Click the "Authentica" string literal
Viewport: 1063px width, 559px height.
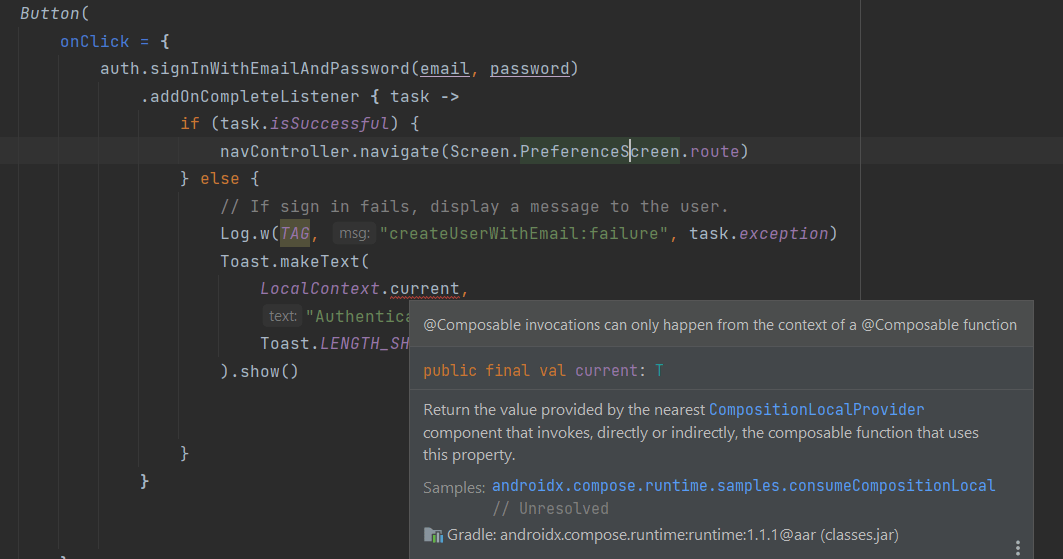357,316
